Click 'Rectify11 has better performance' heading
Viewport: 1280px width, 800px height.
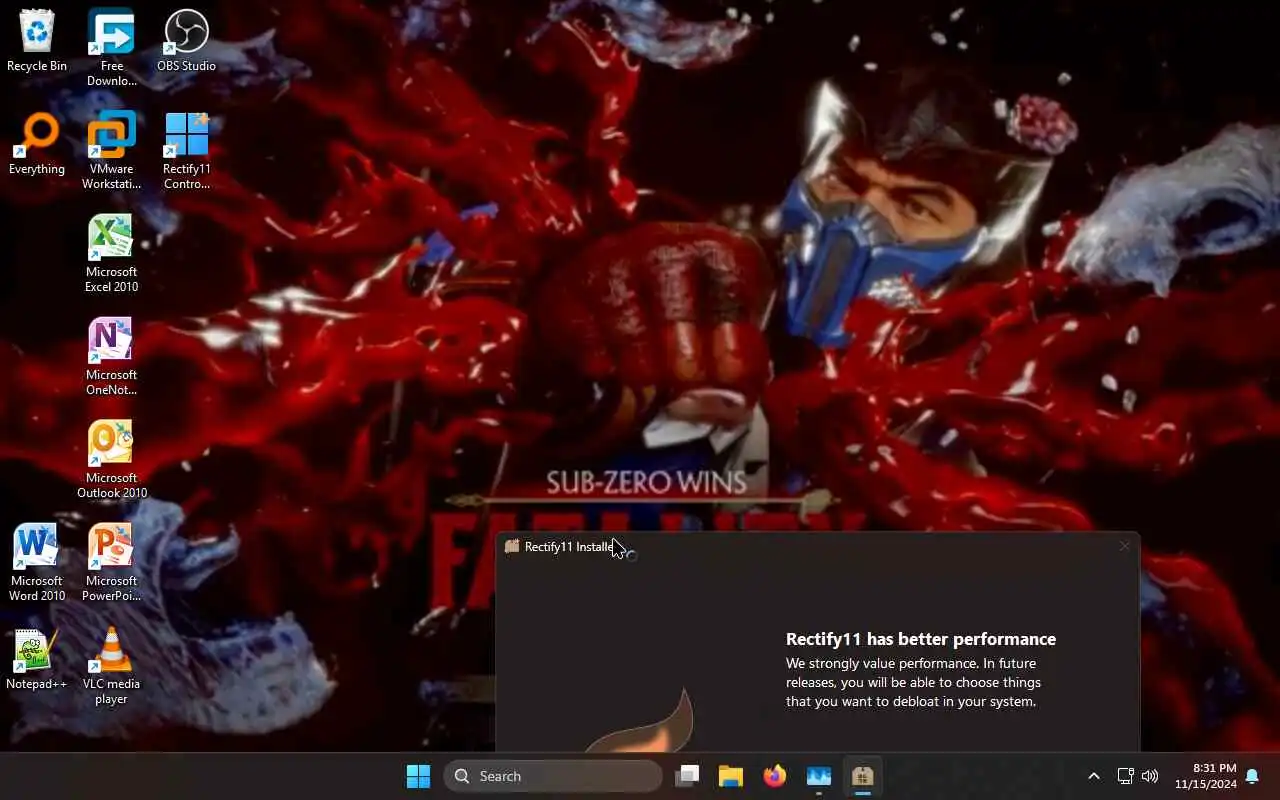pyautogui.click(x=921, y=639)
